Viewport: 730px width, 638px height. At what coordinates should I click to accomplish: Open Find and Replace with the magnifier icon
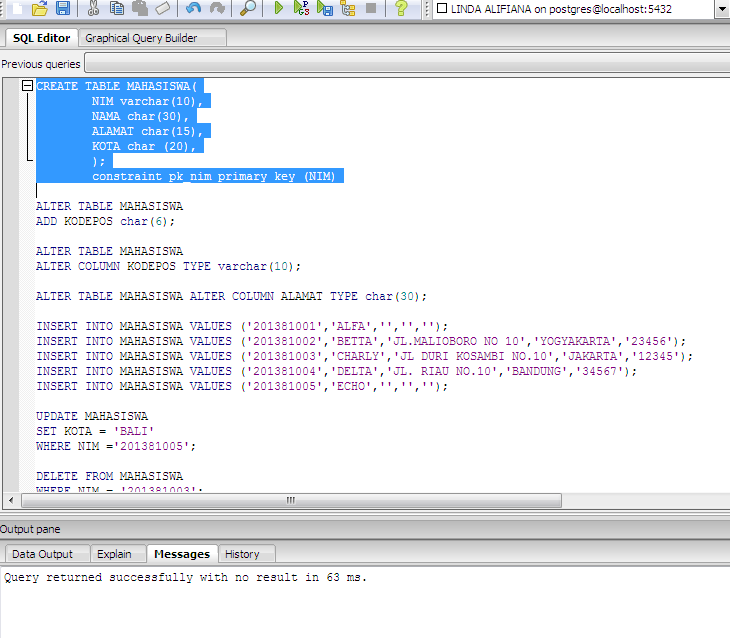(247, 8)
